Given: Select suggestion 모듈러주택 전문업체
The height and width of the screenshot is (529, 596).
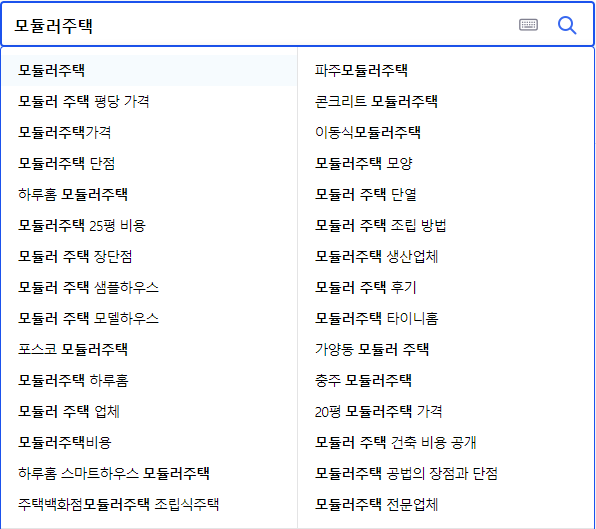Looking at the screenshot, I should click(377, 504).
